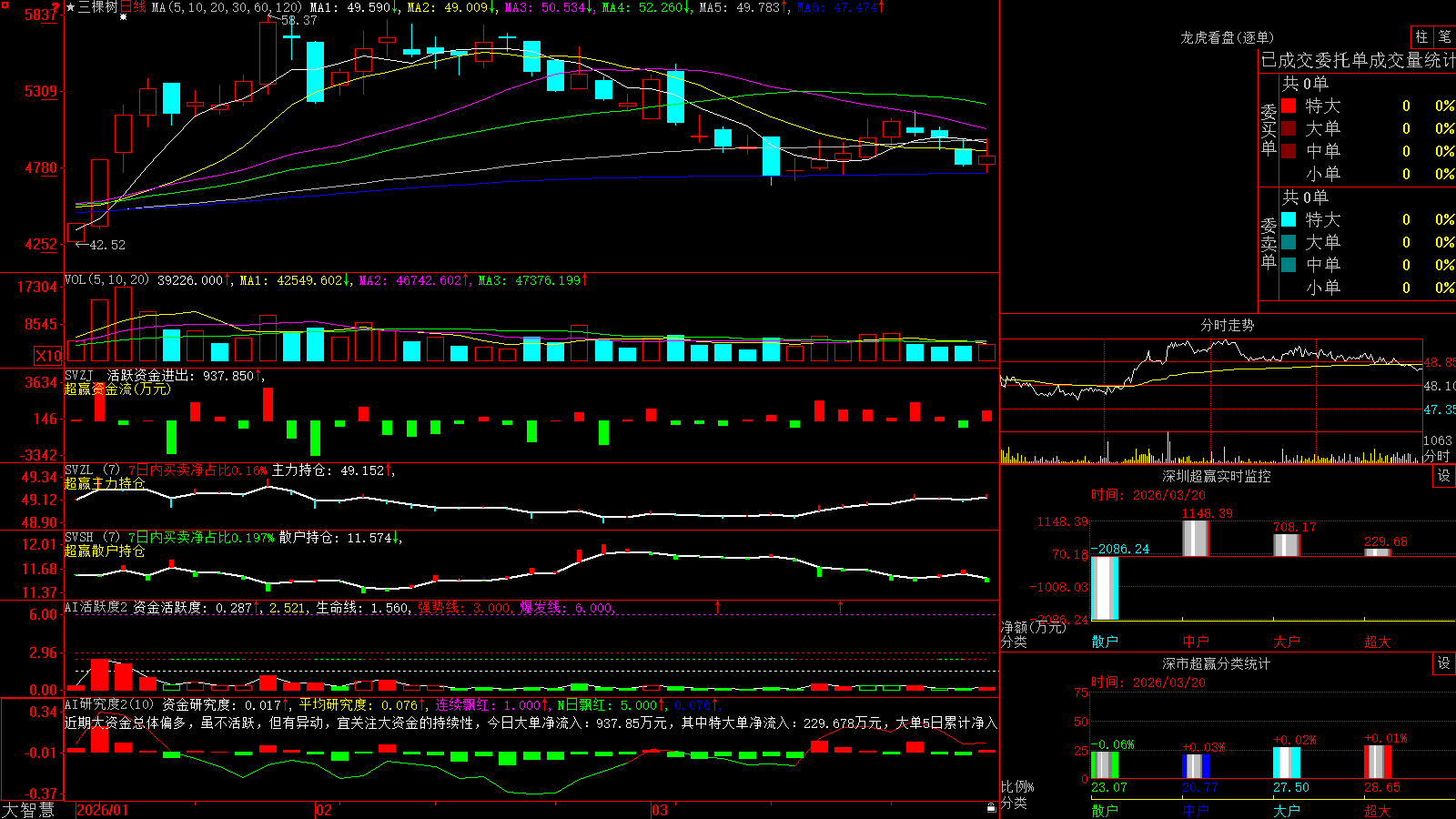Viewport: 1456px width, 819px height.
Task: Jump to month 02 on the timeline
Action: pos(324,810)
